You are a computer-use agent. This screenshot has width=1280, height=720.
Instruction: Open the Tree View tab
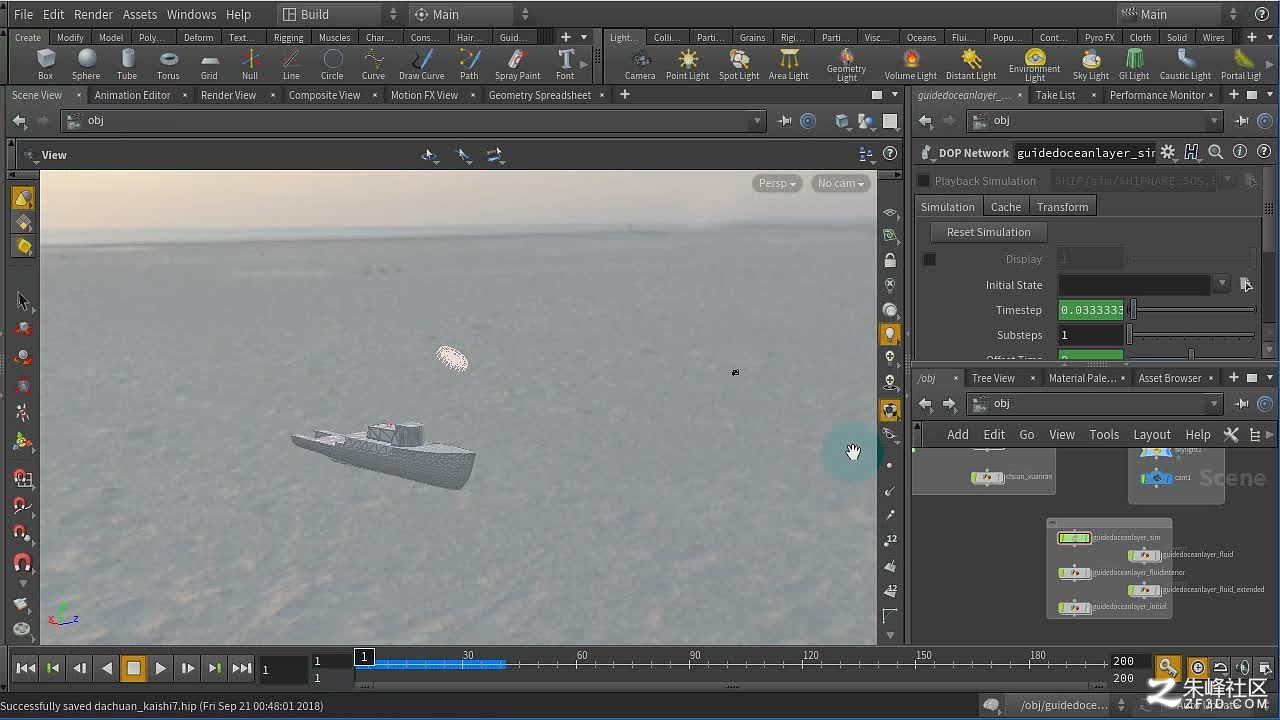coord(993,378)
